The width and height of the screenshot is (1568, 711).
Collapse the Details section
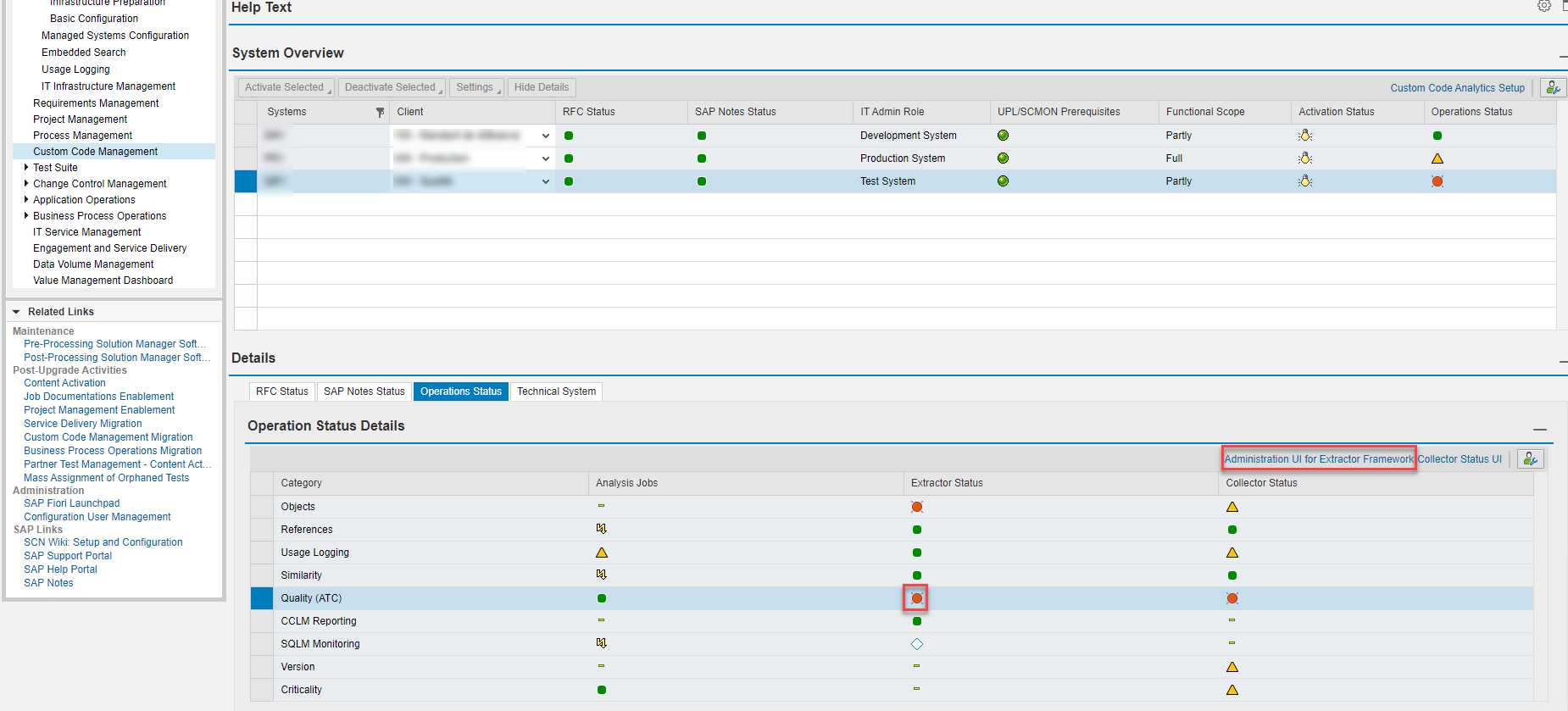point(1563,362)
